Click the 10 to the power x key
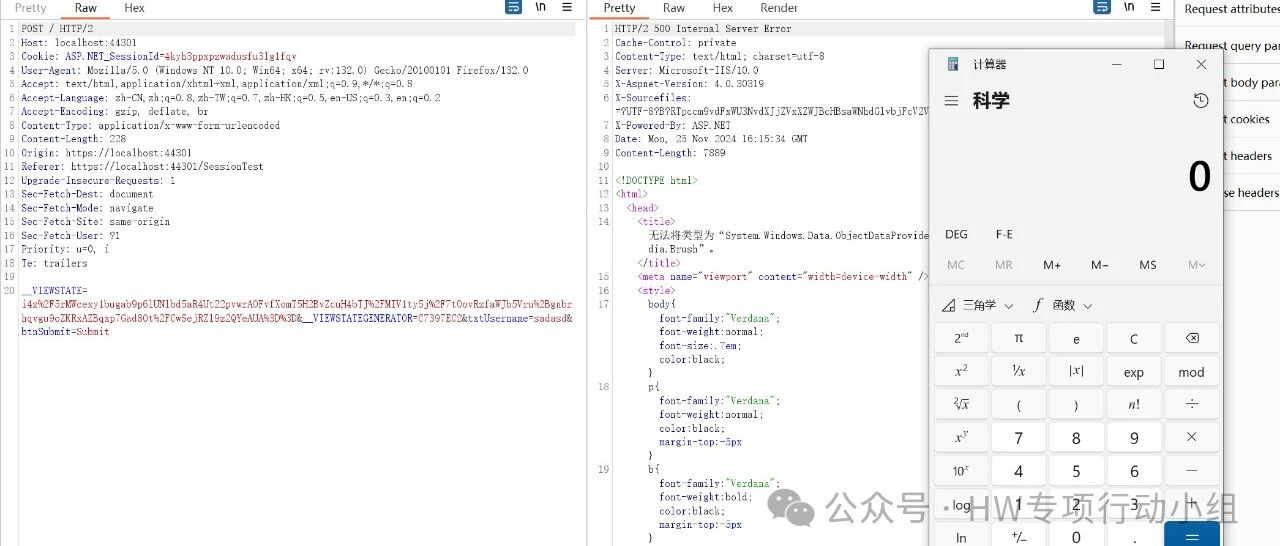The height and width of the screenshot is (546, 1280). point(961,471)
